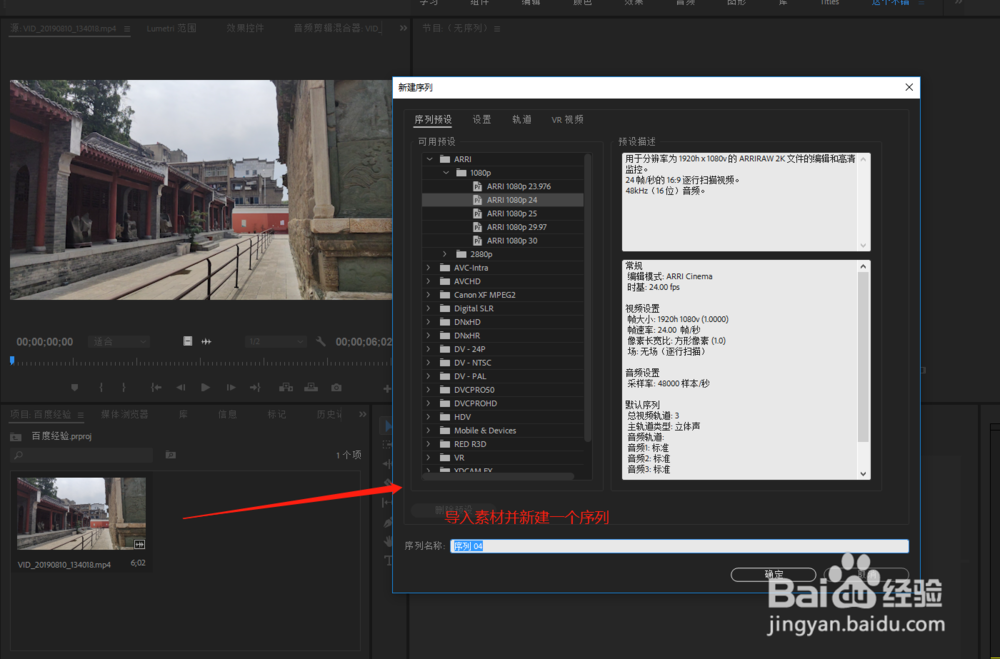1000x659 pixels.
Task: Select the ARRI 1080p 30 preset
Action: point(503,241)
